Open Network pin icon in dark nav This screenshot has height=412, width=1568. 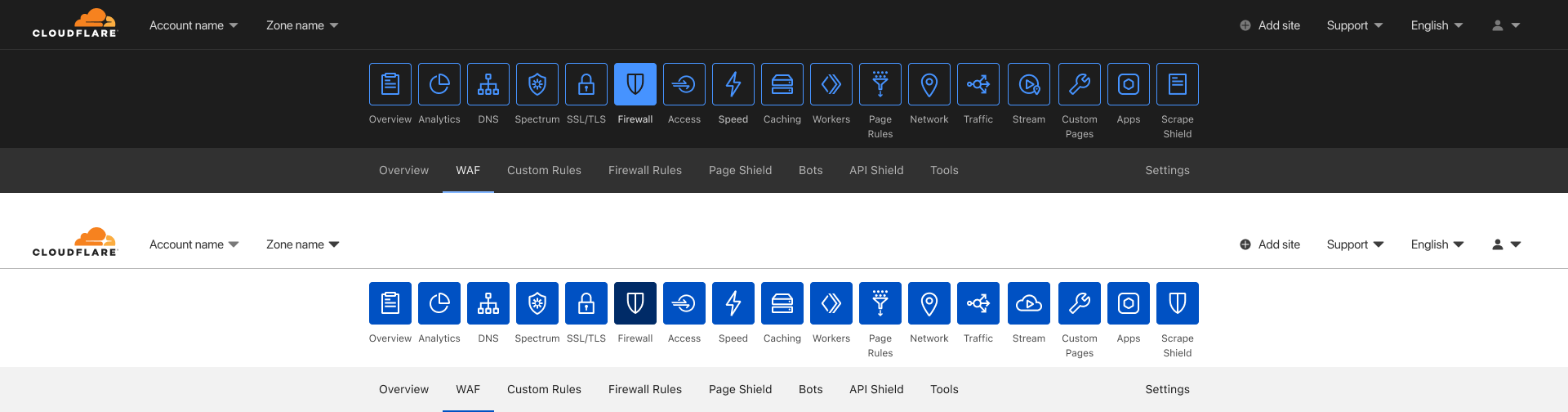point(929,84)
